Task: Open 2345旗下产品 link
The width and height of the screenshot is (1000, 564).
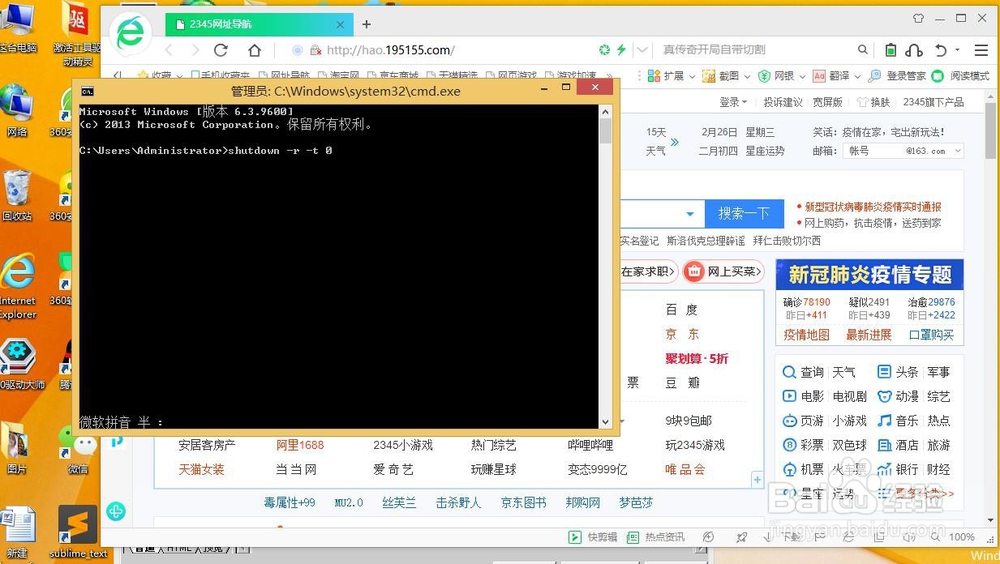Action: click(x=933, y=102)
